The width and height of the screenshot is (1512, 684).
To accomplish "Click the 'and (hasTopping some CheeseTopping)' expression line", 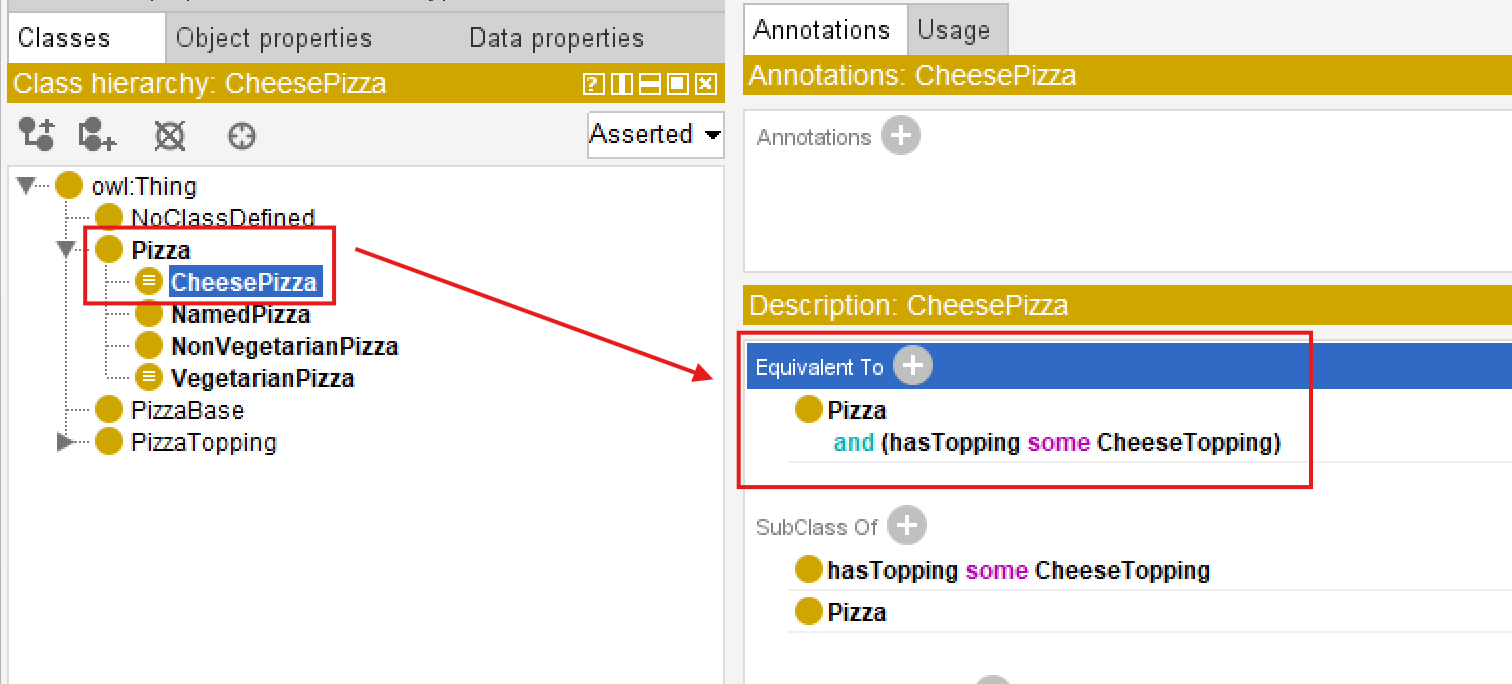I will (x=1057, y=442).
